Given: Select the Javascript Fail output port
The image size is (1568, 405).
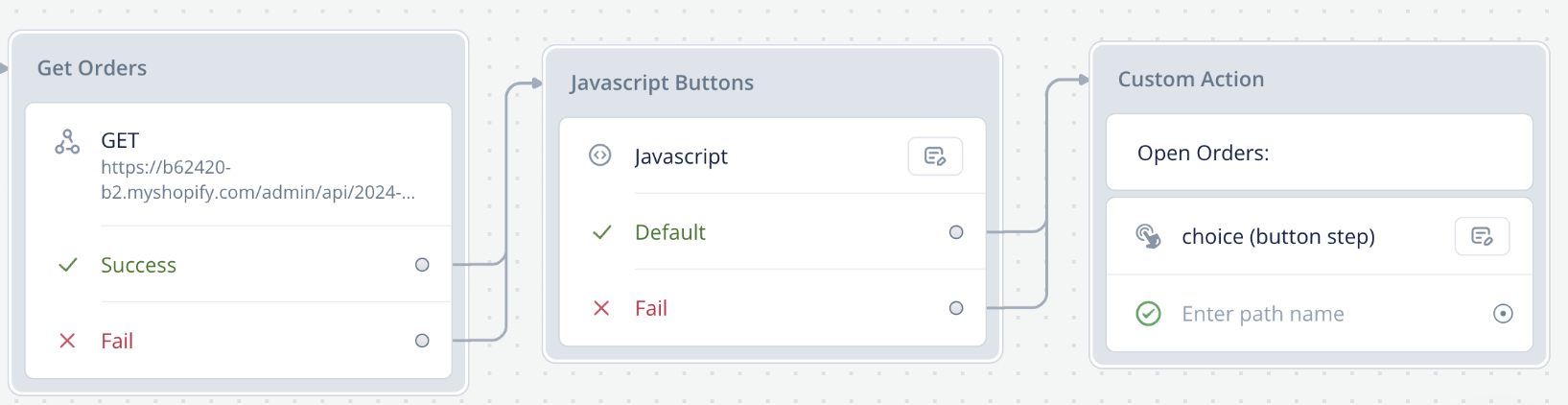Looking at the screenshot, I should [956, 308].
